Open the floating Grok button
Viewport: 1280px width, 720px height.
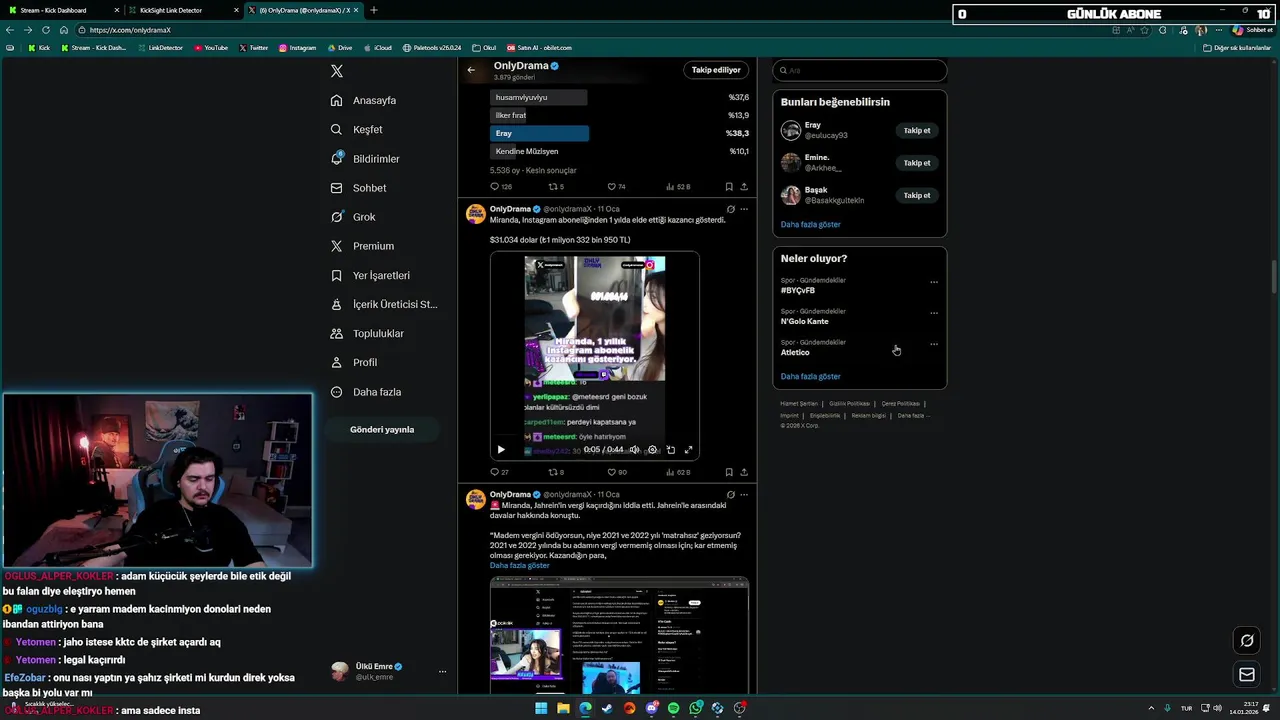pyautogui.click(x=1247, y=640)
